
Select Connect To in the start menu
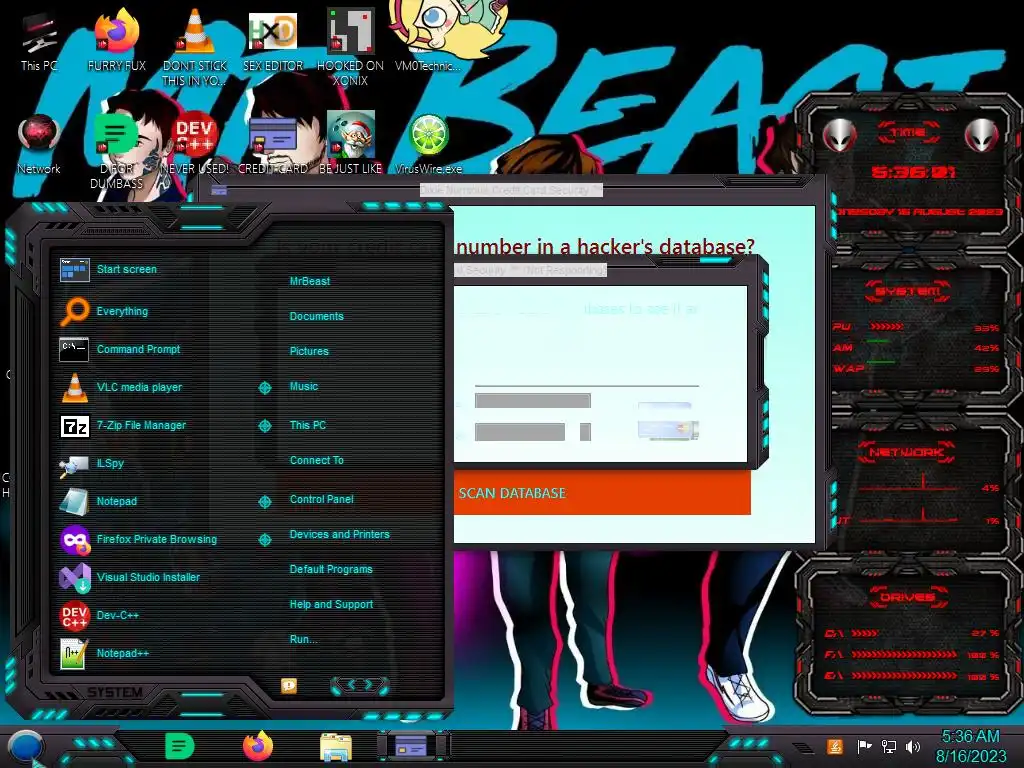point(316,460)
